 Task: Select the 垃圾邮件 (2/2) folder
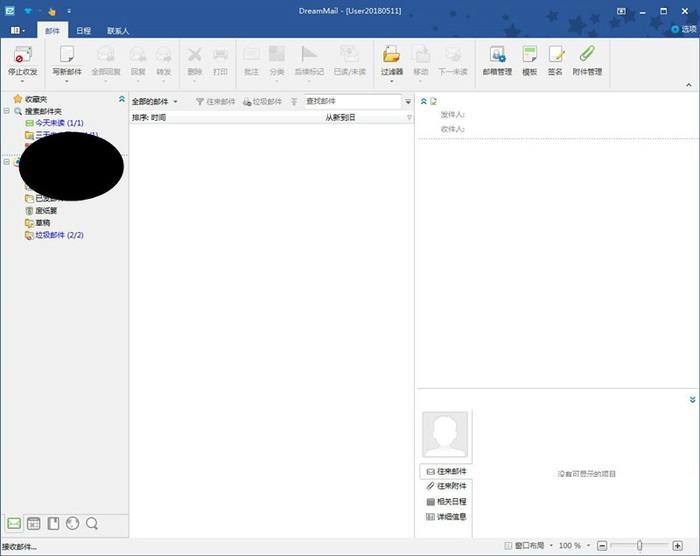[x=60, y=235]
